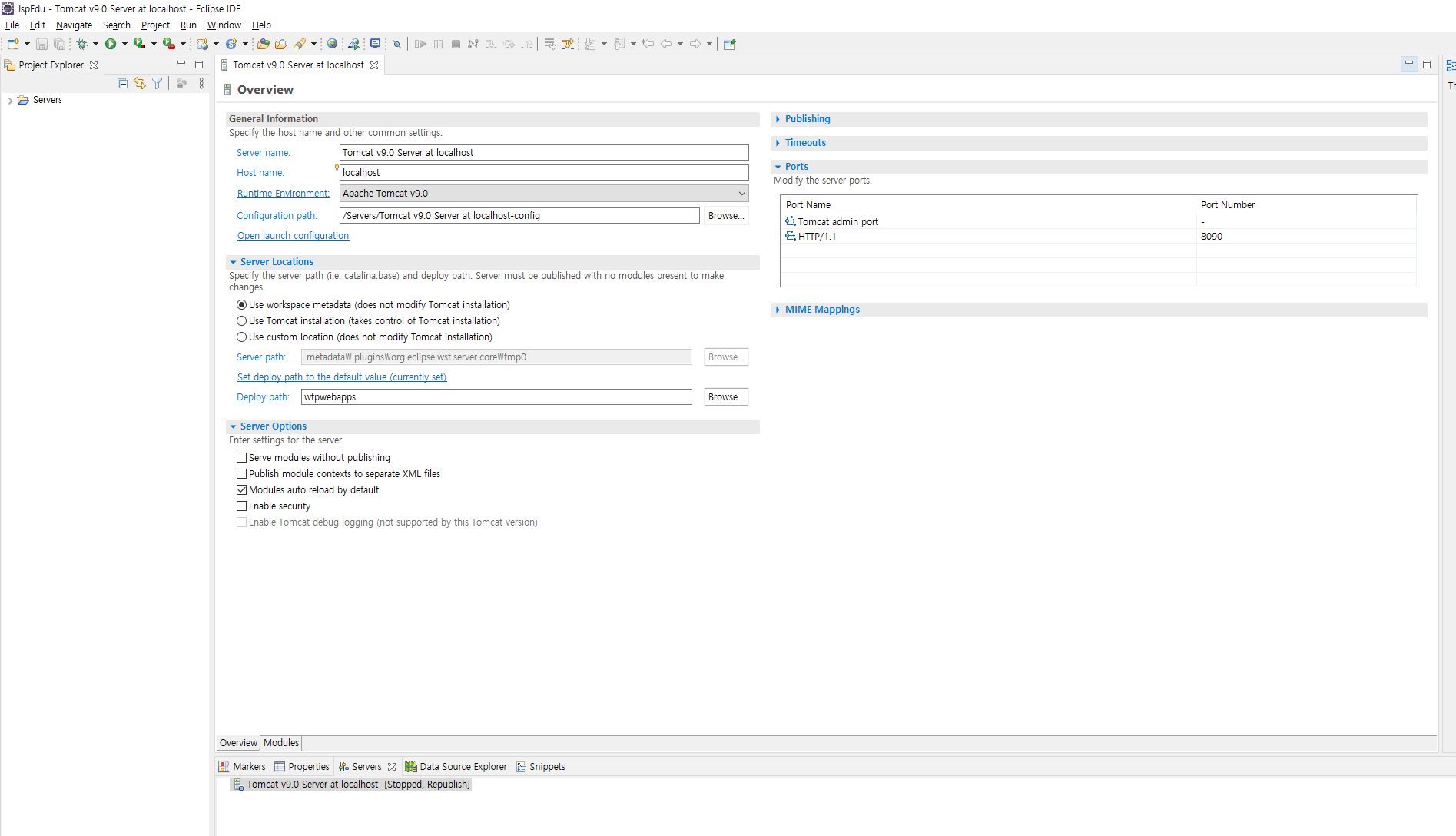Click the Open Type folder icon
Image resolution: width=1456 pixels, height=836 pixels.
[x=264, y=44]
